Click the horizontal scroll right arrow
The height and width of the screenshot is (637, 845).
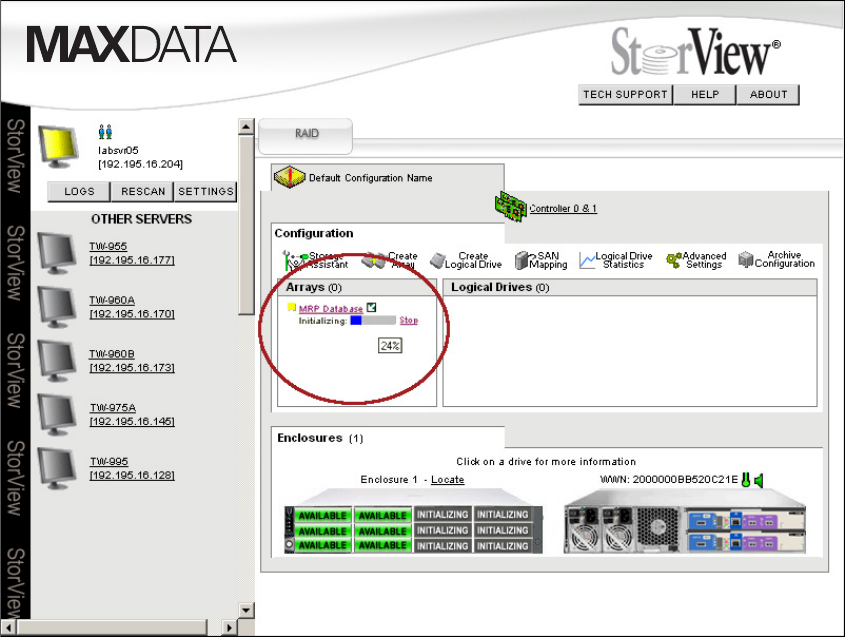point(229,628)
